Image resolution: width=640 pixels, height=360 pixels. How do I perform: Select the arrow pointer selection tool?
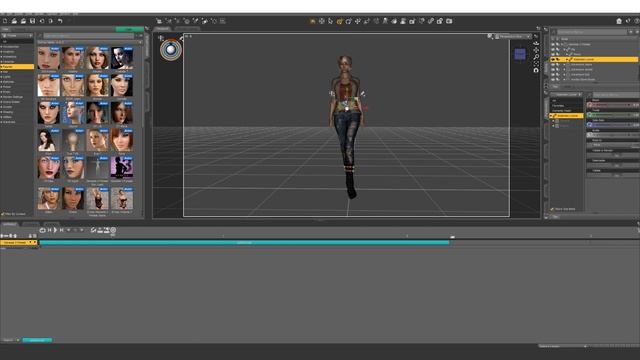click(x=331, y=21)
